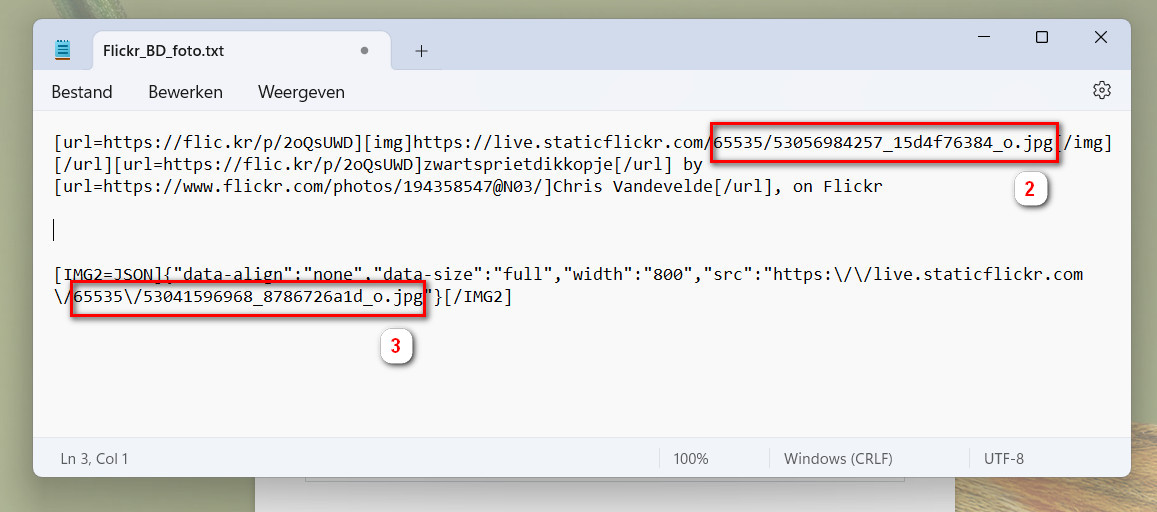Close the Notepad window

1101,37
